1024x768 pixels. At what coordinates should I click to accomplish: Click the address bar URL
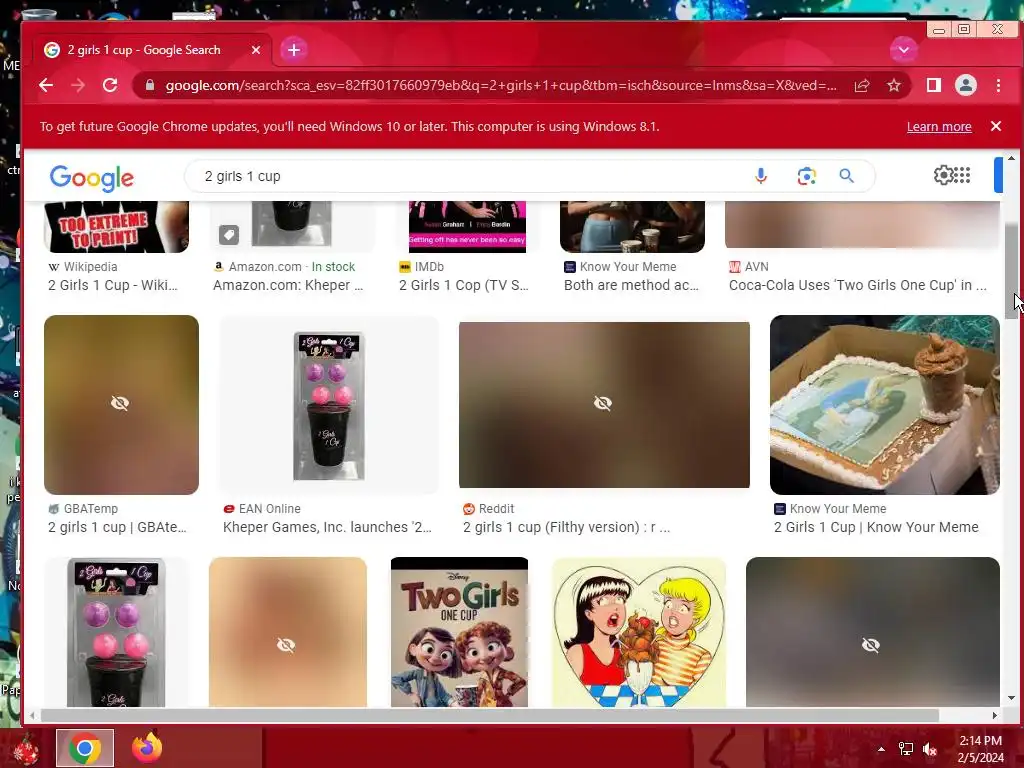pos(501,85)
